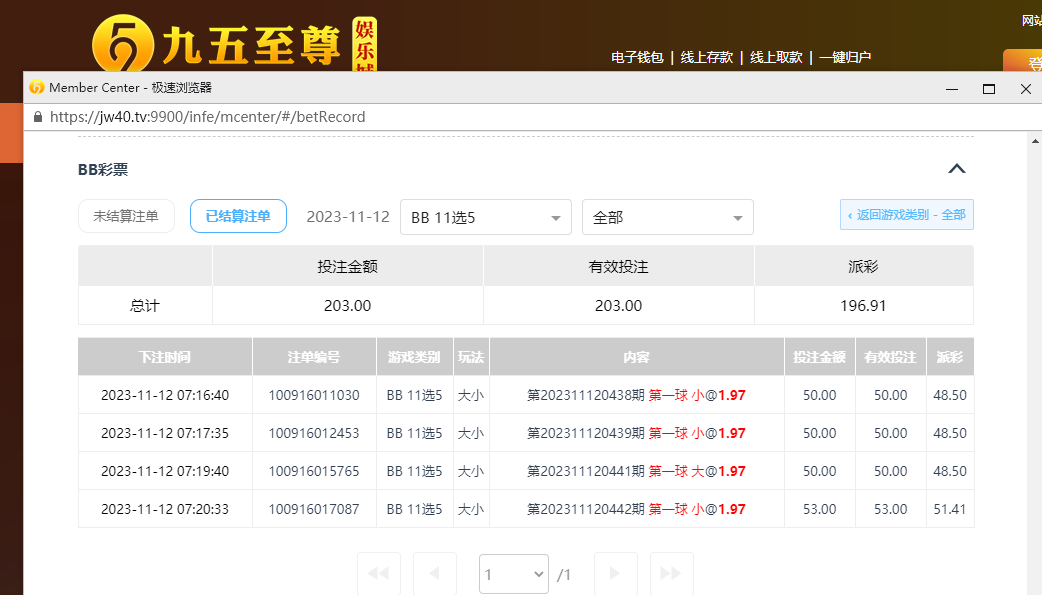Viewport: 1042px width, 595px height.
Task: Go to previous page arrow
Action: 434,574
